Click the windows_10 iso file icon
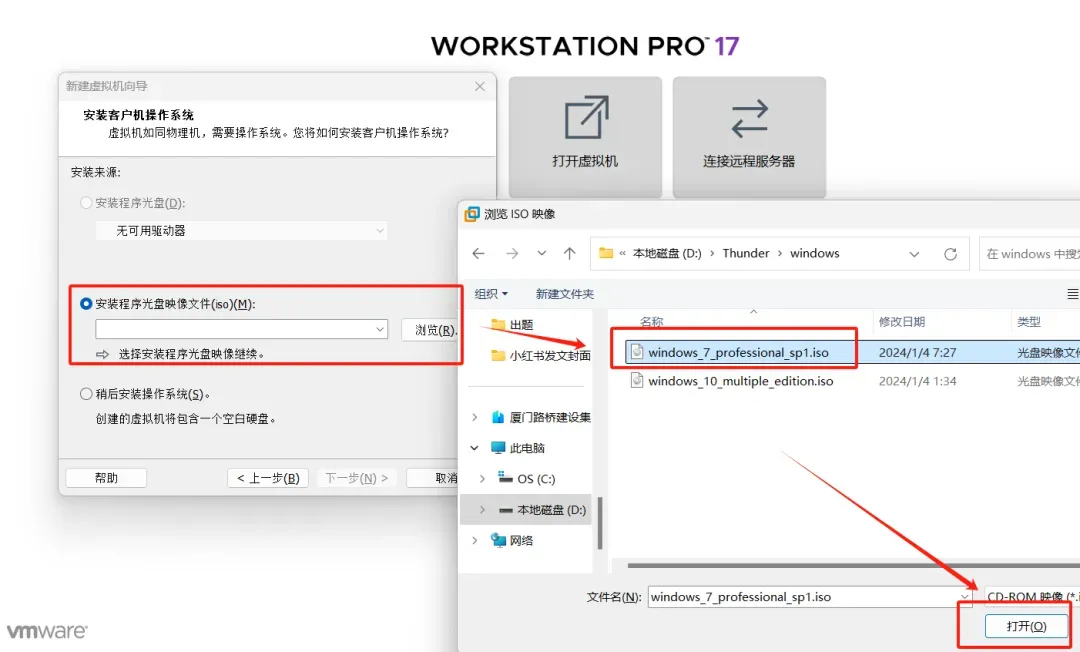 pos(637,380)
